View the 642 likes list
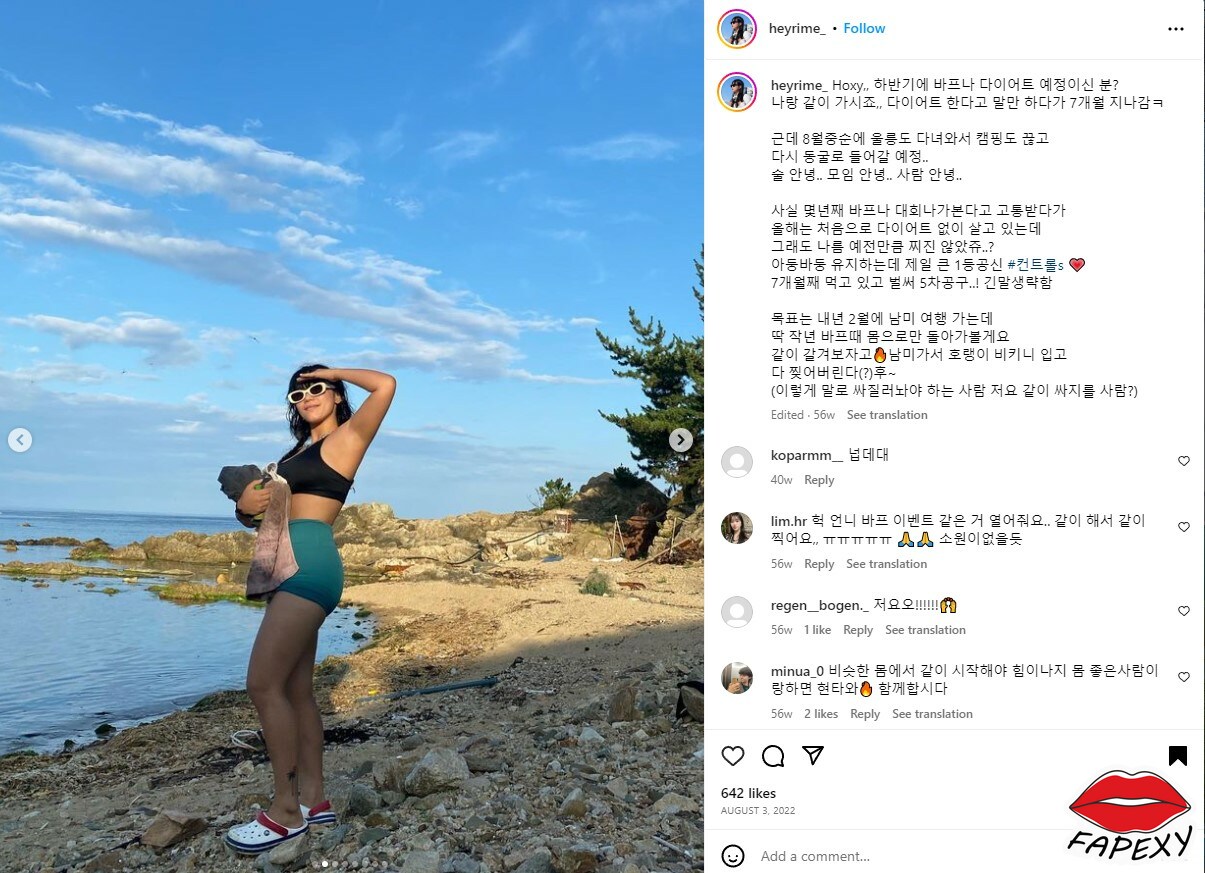This screenshot has width=1205, height=873. [x=748, y=793]
